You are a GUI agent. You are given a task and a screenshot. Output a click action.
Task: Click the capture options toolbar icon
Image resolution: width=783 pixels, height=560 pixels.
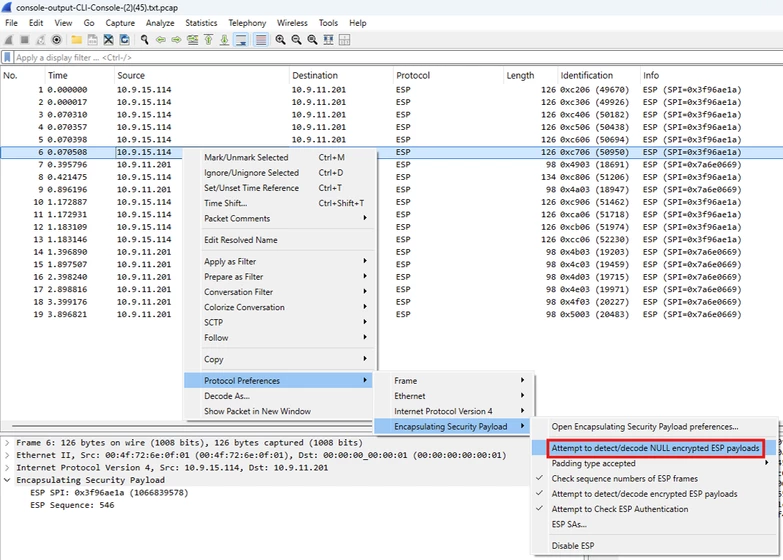(x=56, y=40)
